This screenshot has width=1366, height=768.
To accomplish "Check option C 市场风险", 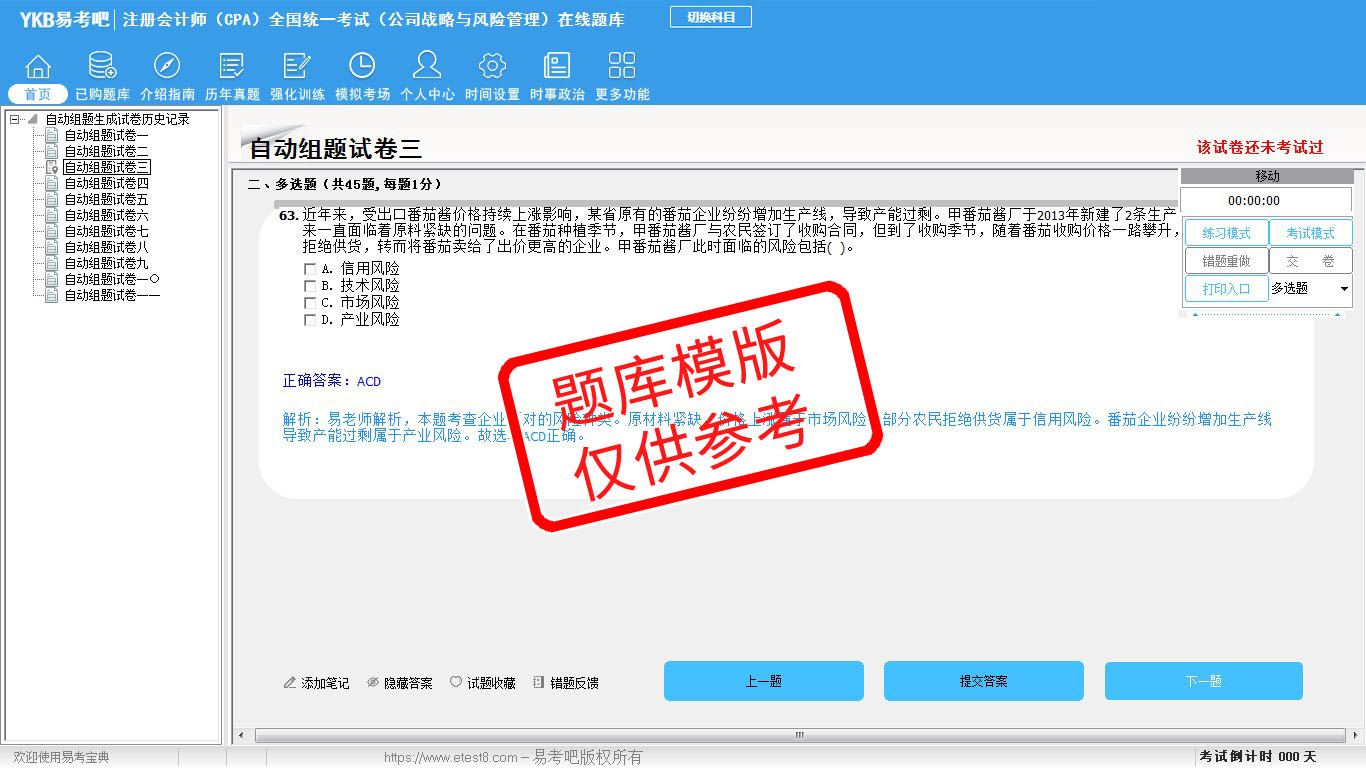I will [x=310, y=303].
